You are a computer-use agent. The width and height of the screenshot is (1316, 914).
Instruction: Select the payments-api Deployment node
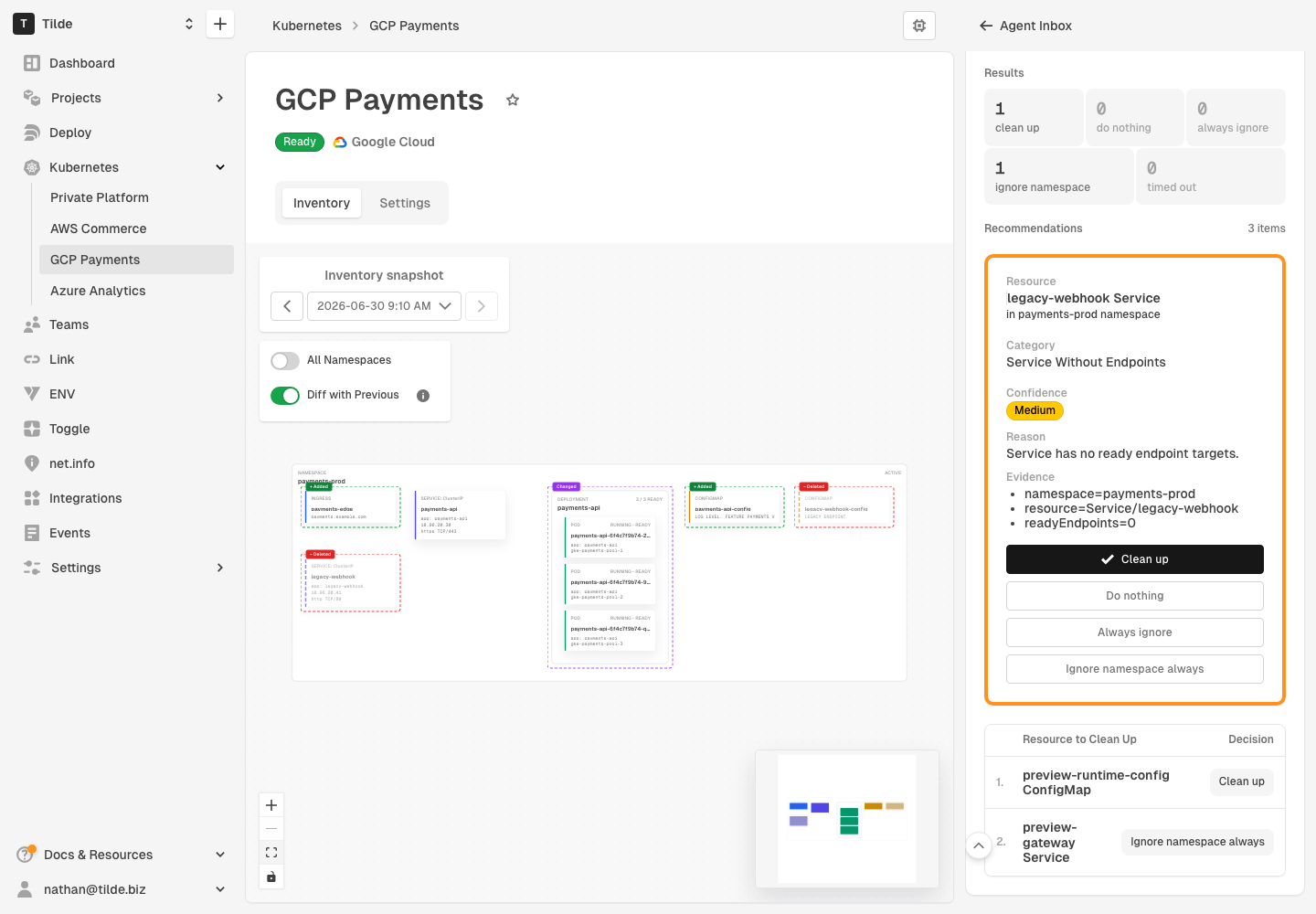click(610, 577)
